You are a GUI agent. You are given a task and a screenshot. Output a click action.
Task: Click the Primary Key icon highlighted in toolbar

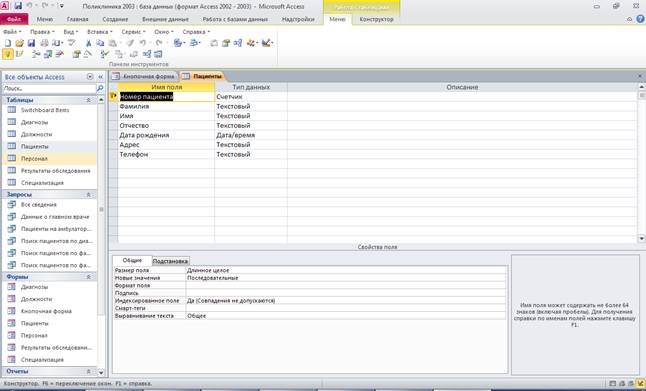(x=7, y=54)
